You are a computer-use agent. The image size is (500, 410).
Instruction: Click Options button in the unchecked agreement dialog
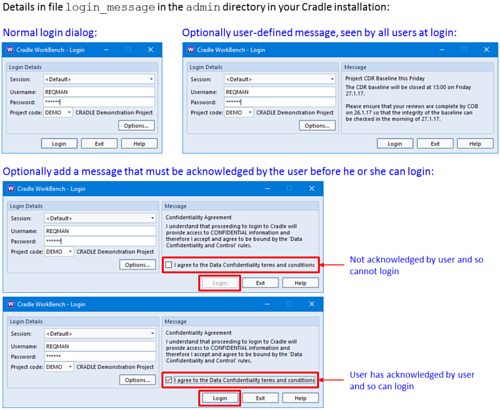click(137, 265)
